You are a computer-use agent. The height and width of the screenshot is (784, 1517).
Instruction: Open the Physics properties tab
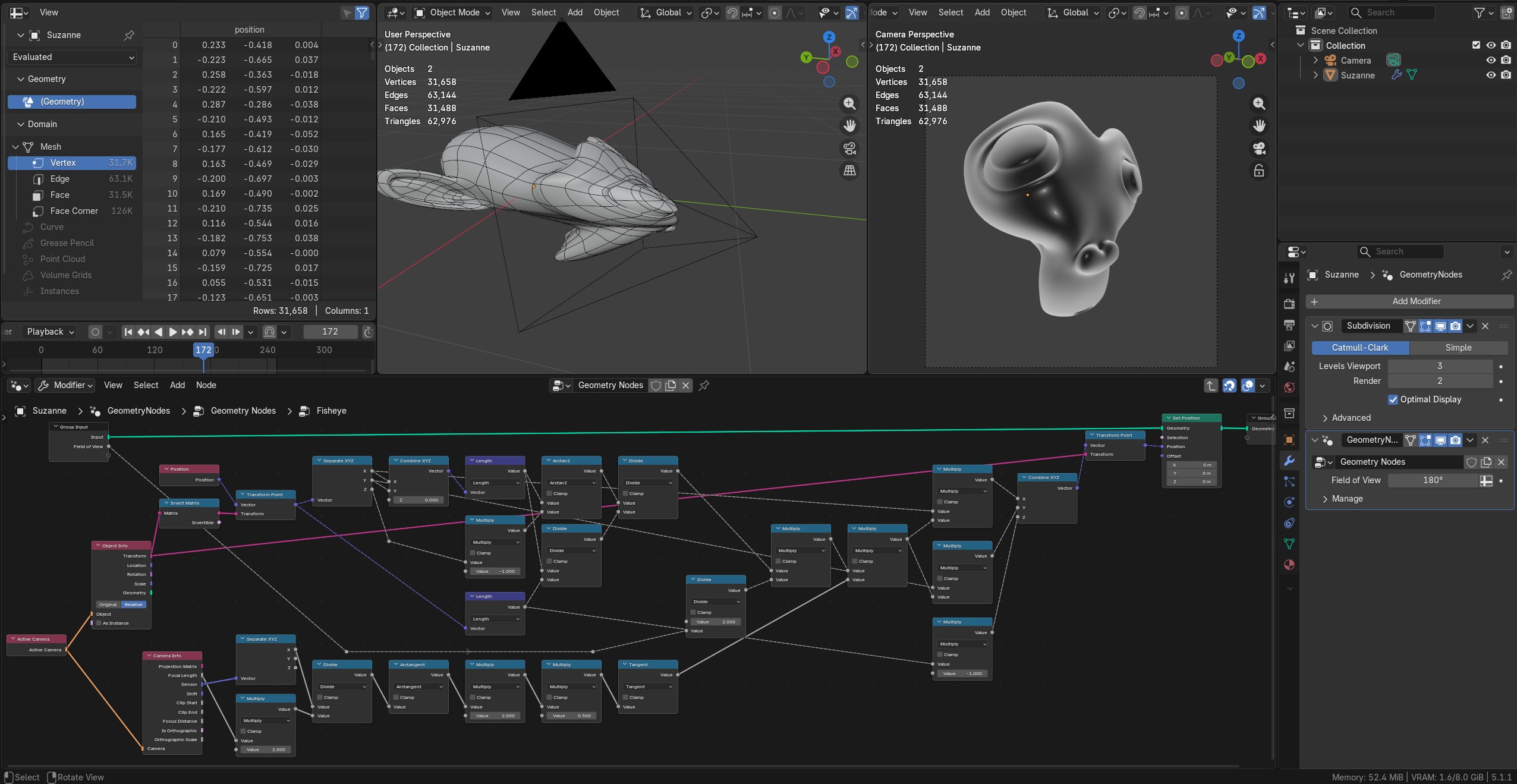1289,502
